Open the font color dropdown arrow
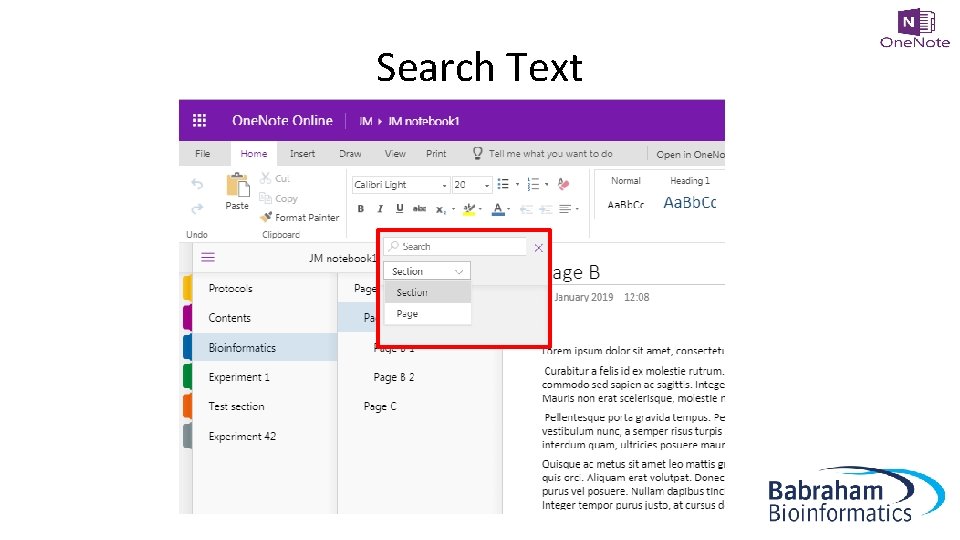This screenshot has height=540, width=960. [x=509, y=209]
